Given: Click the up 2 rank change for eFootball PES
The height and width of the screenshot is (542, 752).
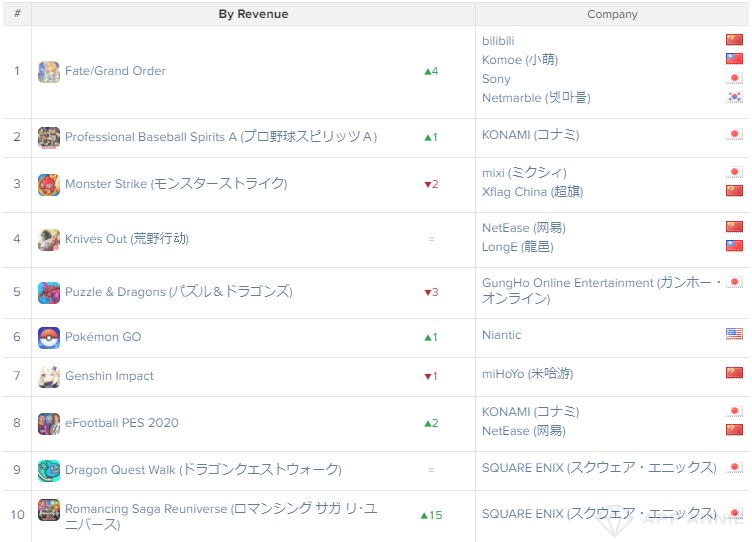Looking at the screenshot, I should pos(431,423).
